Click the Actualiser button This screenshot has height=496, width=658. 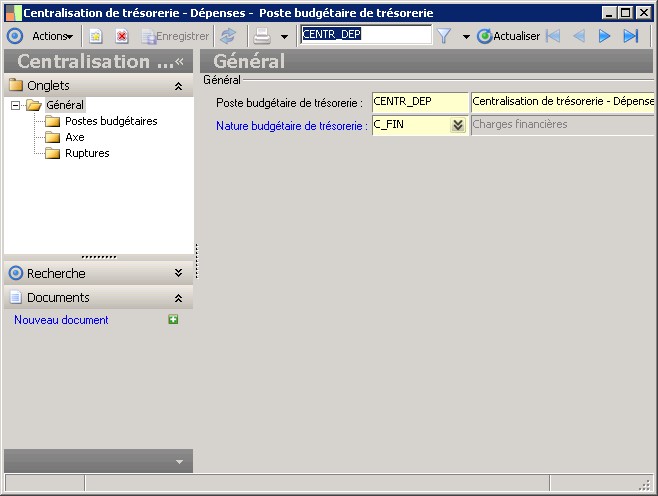click(x=509, y=37)
